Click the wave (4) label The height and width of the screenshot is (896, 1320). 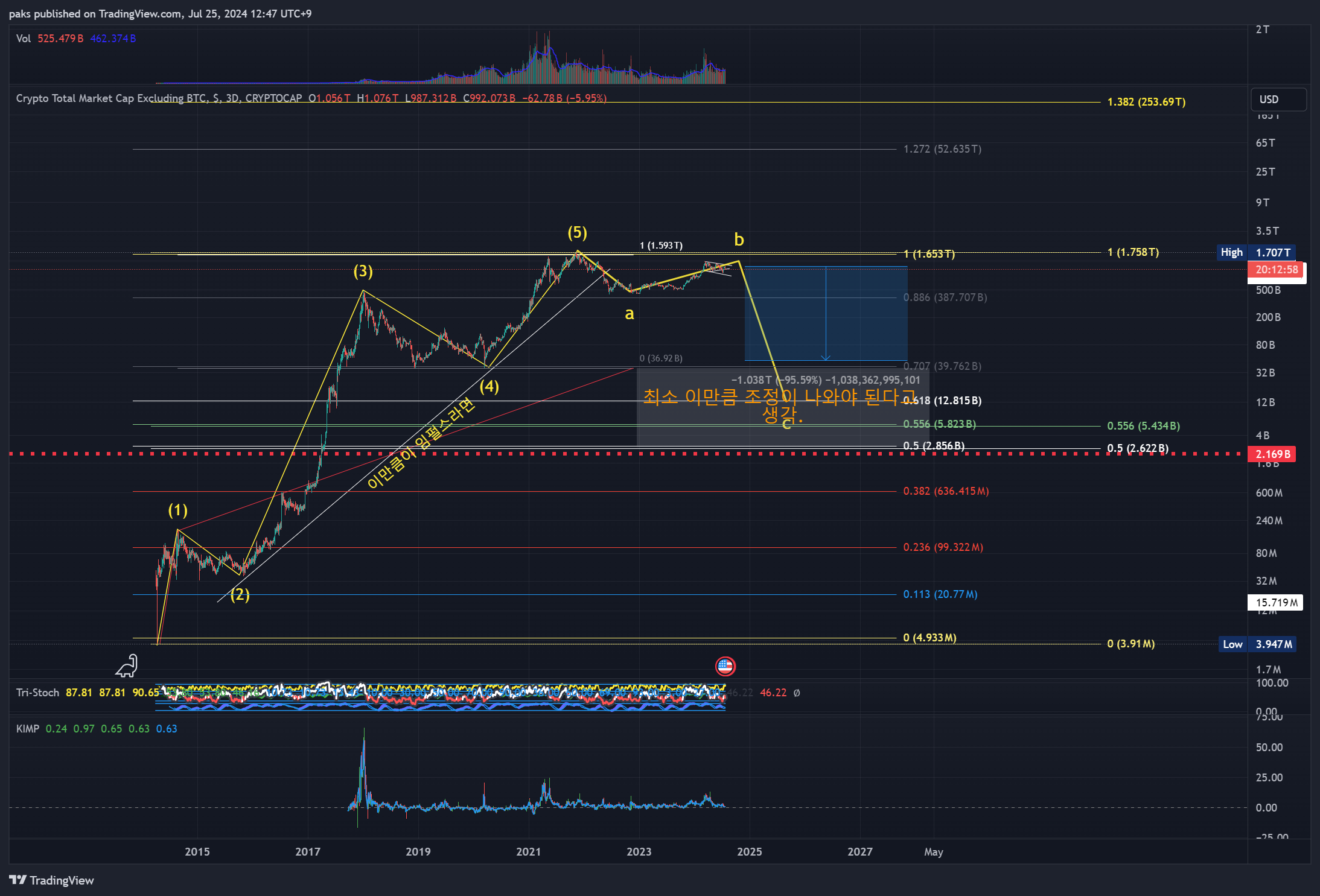(x=489, y=386)
